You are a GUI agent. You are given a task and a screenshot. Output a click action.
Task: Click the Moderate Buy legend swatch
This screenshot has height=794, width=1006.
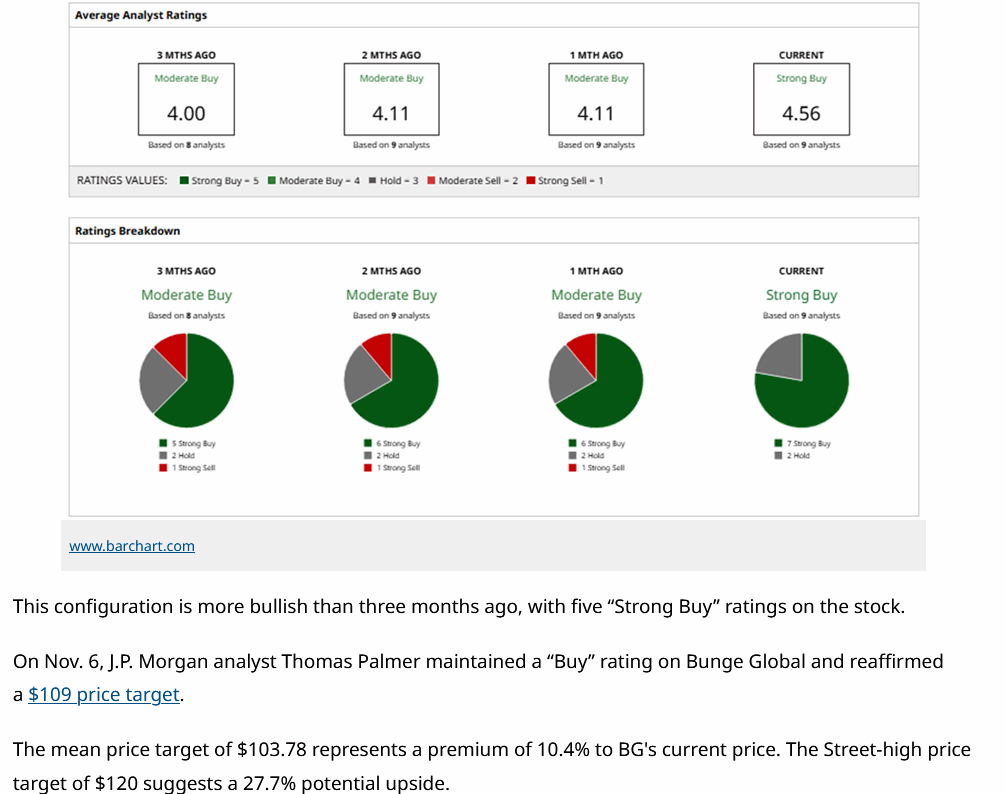tap(272, 181)
